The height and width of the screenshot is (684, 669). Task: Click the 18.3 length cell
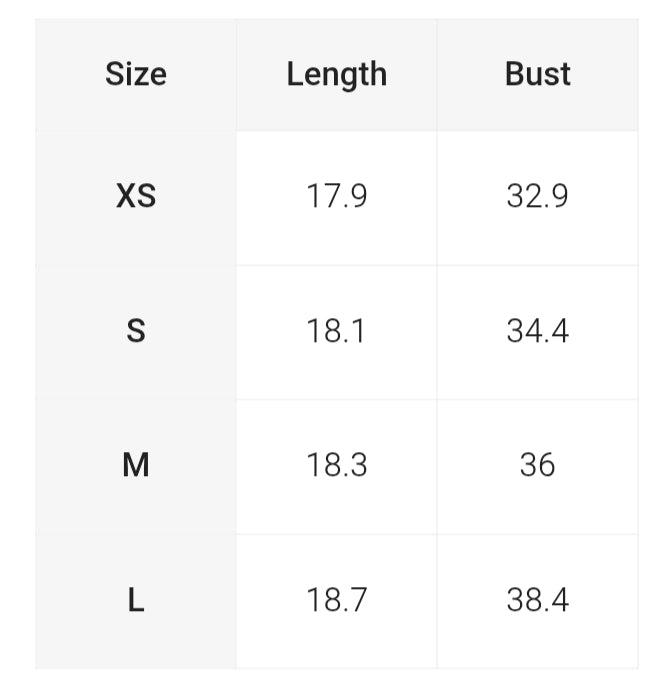point(336,465)
